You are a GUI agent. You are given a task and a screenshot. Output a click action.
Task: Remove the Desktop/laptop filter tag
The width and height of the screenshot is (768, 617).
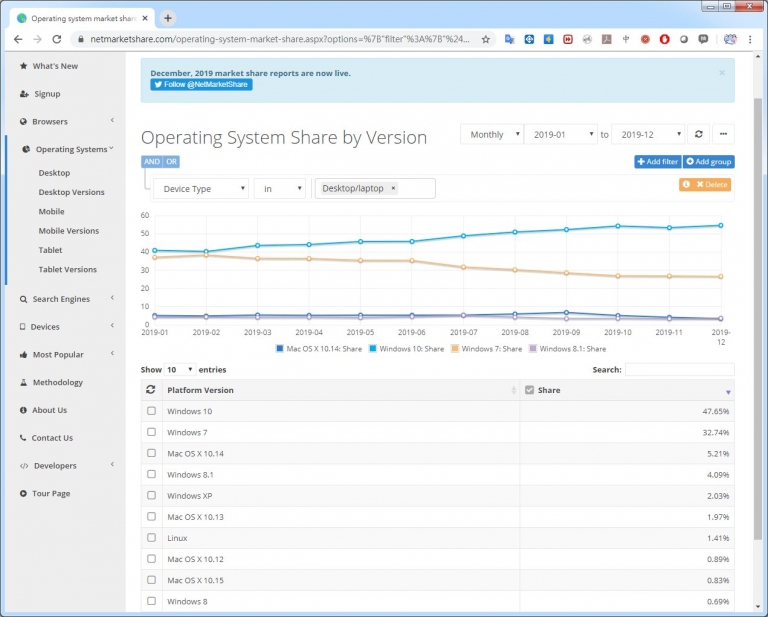click(393, 188)
